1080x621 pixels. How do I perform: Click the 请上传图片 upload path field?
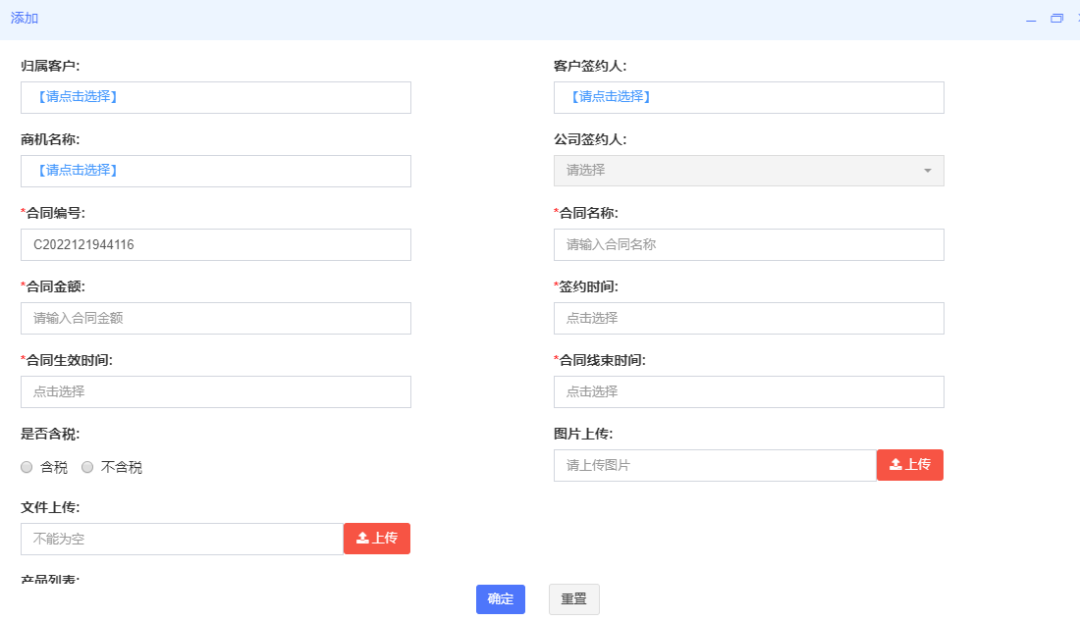(x=715, y=465)
